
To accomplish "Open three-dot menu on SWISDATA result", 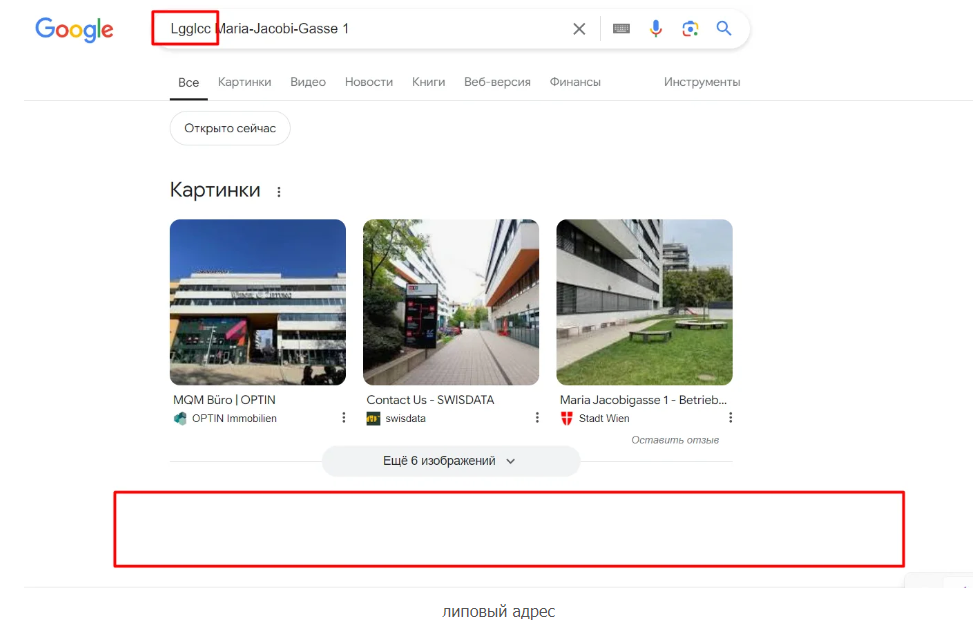I will [537, 417].
